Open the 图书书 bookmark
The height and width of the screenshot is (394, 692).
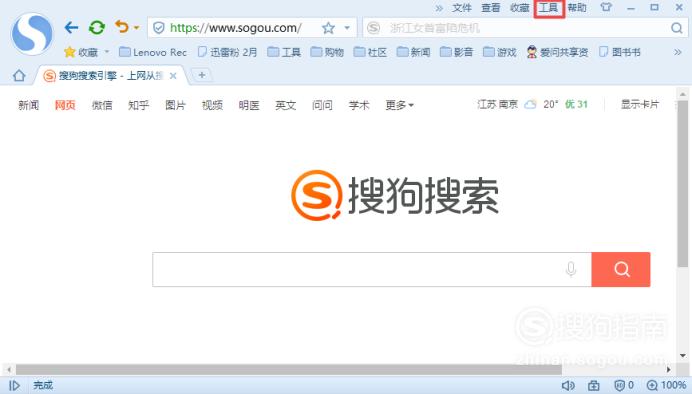pos(620,53)
